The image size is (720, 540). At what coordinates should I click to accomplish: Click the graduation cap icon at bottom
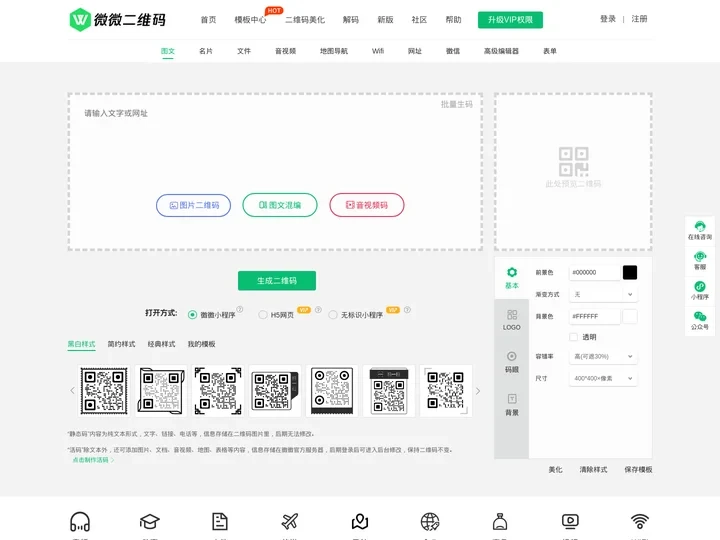(150, 522)
